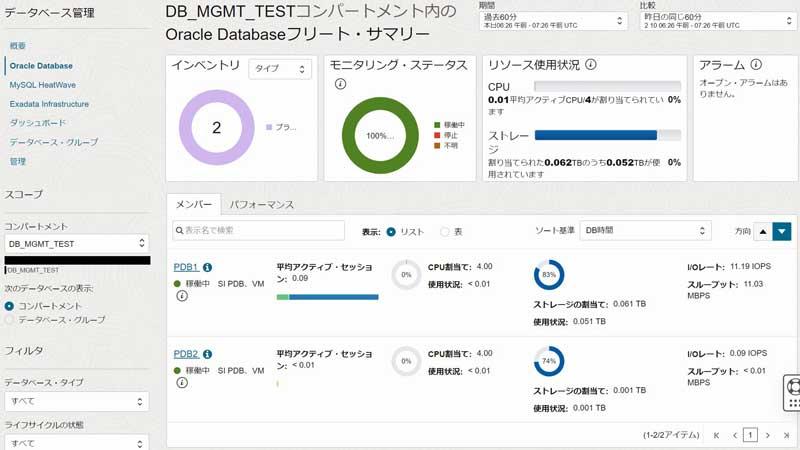Open ライフサイクルの状態 filter dropdown
The height and width of the screenshot is (450, 800).
[x=77, y=443]
